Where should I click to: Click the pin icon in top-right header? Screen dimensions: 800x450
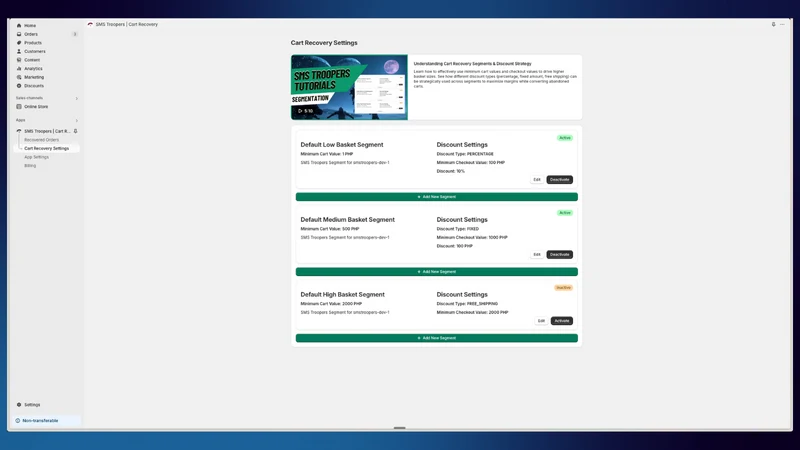[773, 24]
